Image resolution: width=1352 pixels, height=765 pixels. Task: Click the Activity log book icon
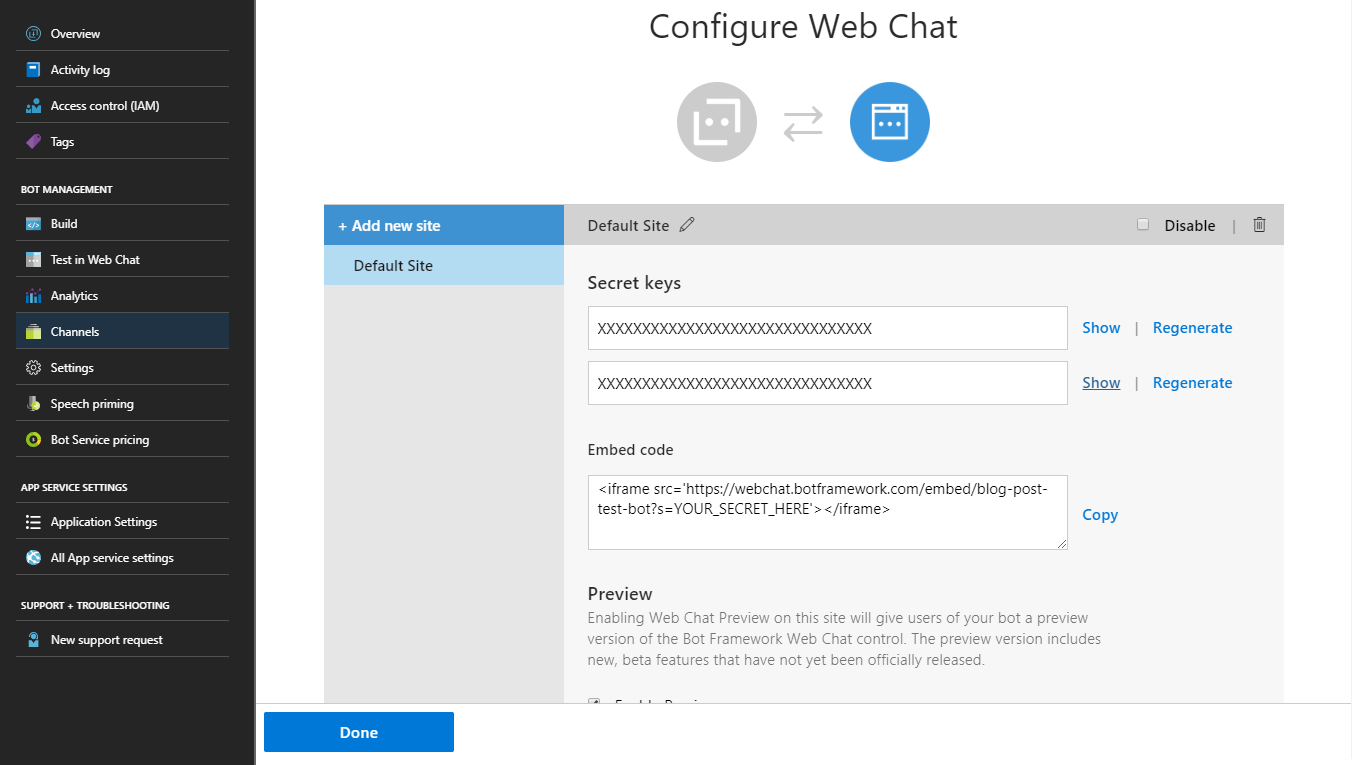[x=33, y=69]
